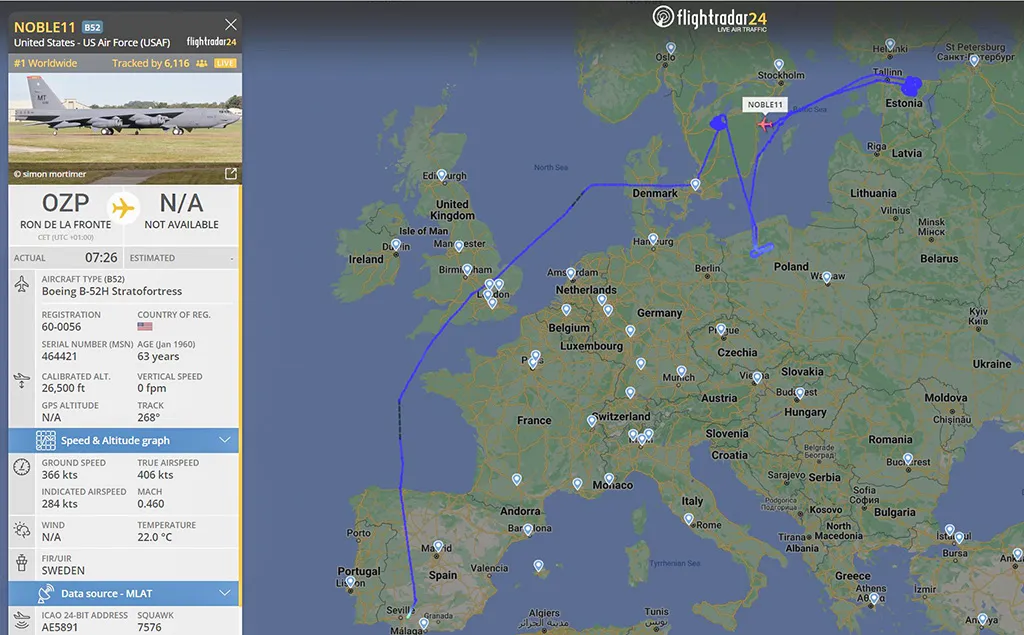Click the red B-52 aircraft icon on map
Viewport: 1024px width, 635px height.
point(765,123)
